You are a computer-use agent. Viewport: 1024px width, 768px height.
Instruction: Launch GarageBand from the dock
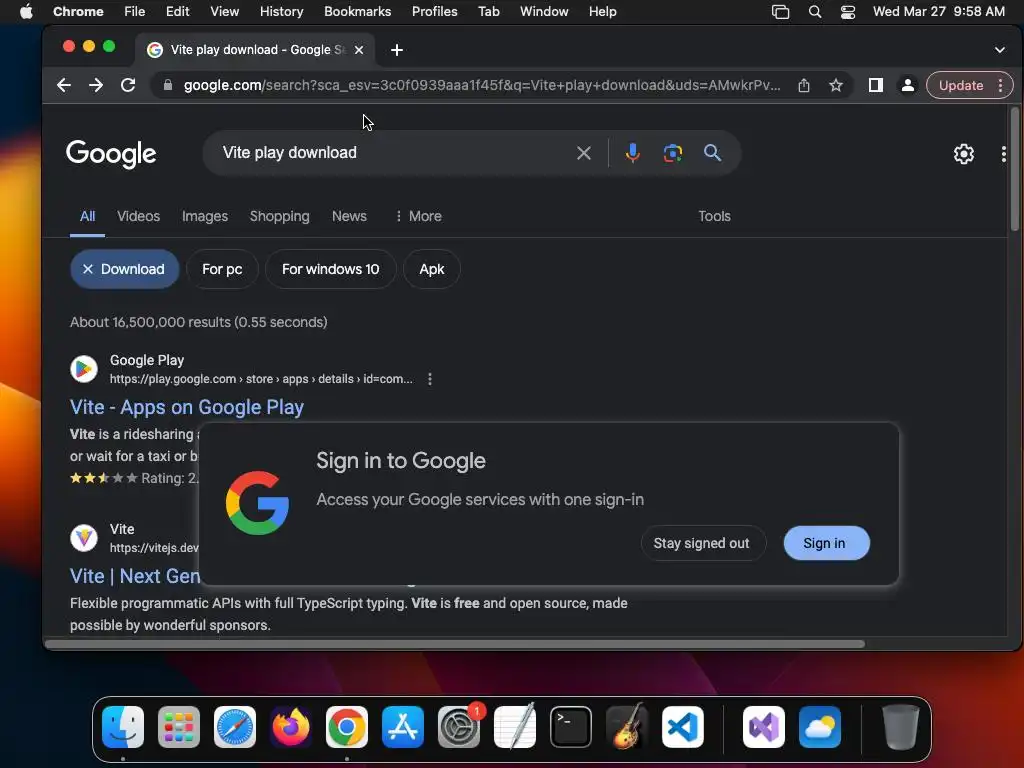627,726
